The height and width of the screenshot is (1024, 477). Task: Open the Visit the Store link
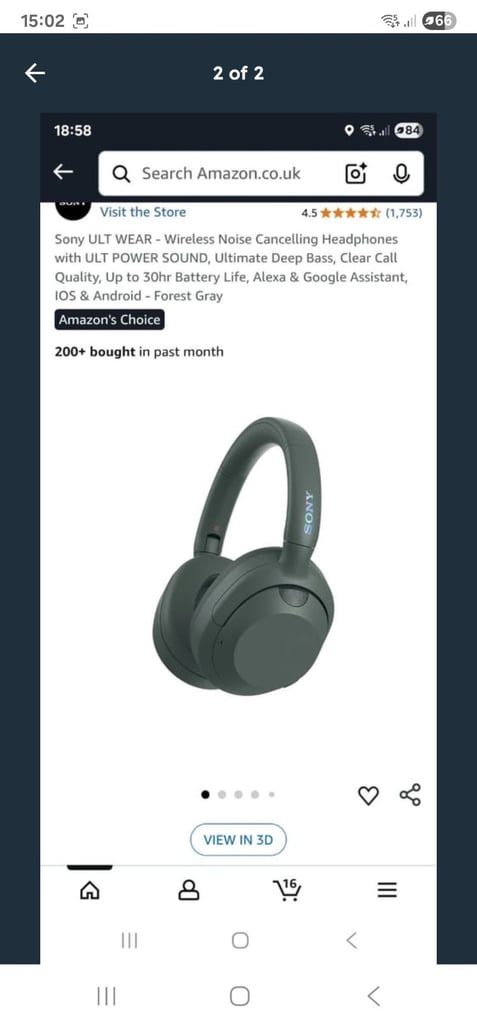[x=142, y=212]
